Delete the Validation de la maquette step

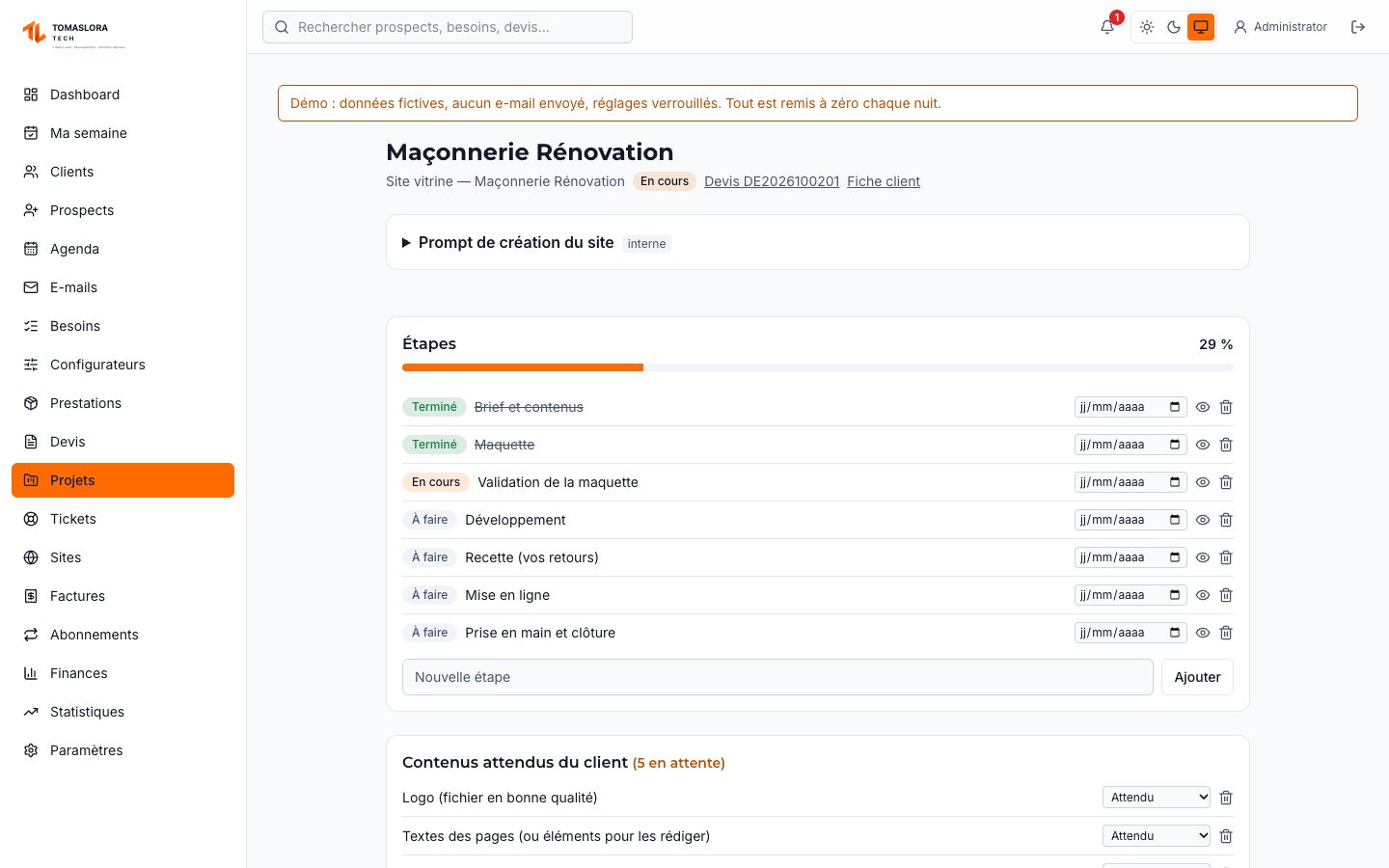click(1226, 482)
